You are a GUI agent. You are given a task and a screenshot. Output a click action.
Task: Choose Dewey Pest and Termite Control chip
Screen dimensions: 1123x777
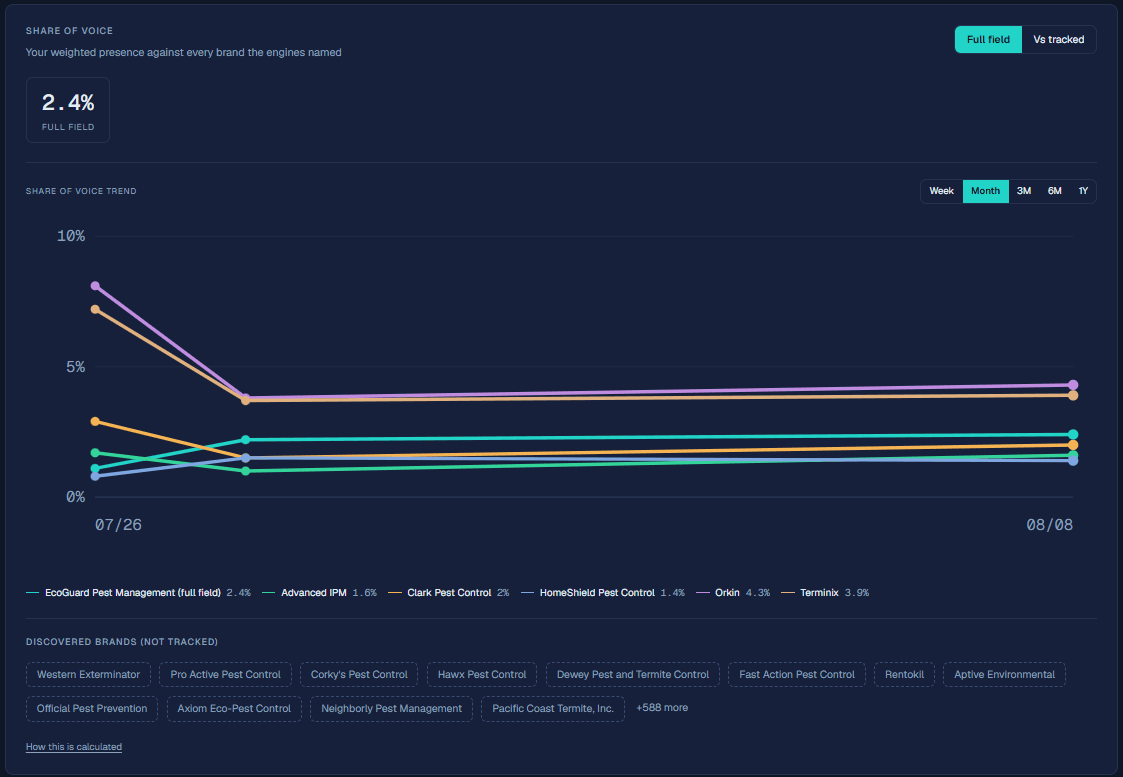point(632,675)
